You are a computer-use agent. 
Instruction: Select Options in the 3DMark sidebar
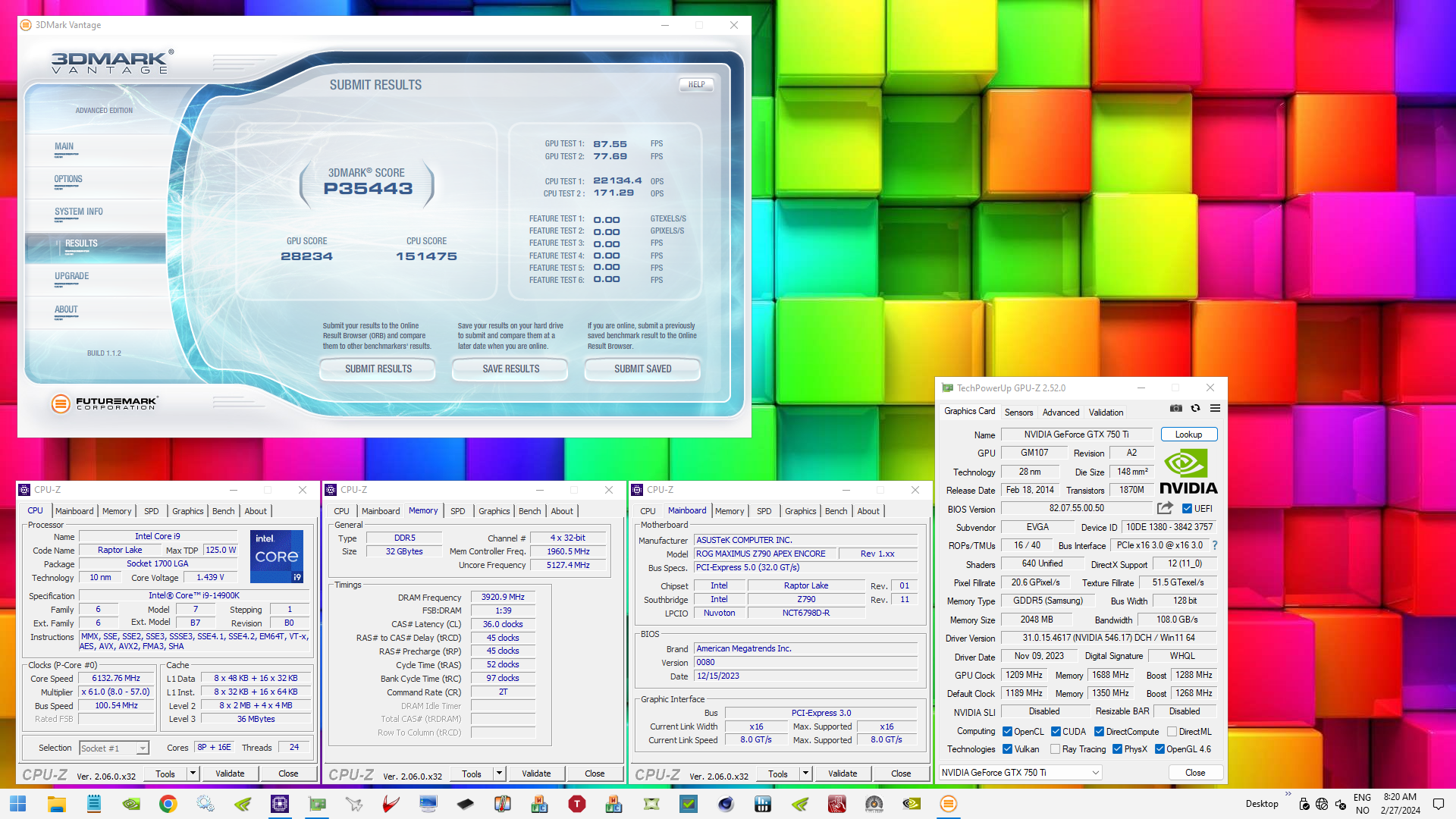pos(96,181)
